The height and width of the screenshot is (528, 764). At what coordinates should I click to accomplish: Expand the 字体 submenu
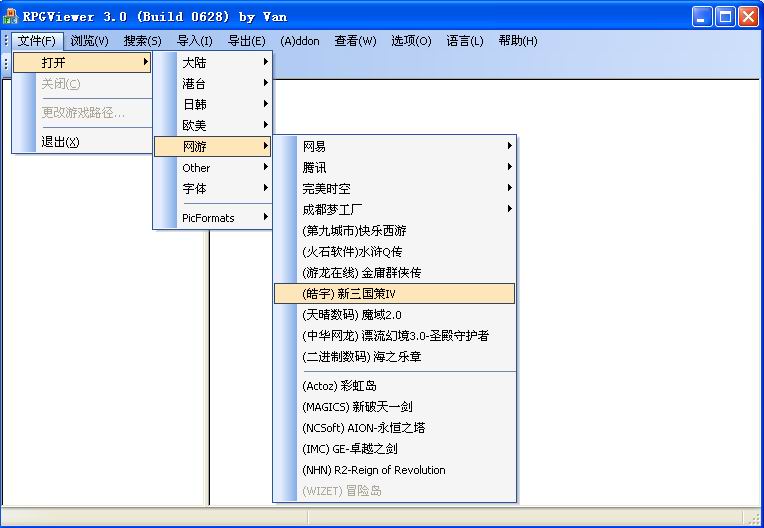(212, 189)
